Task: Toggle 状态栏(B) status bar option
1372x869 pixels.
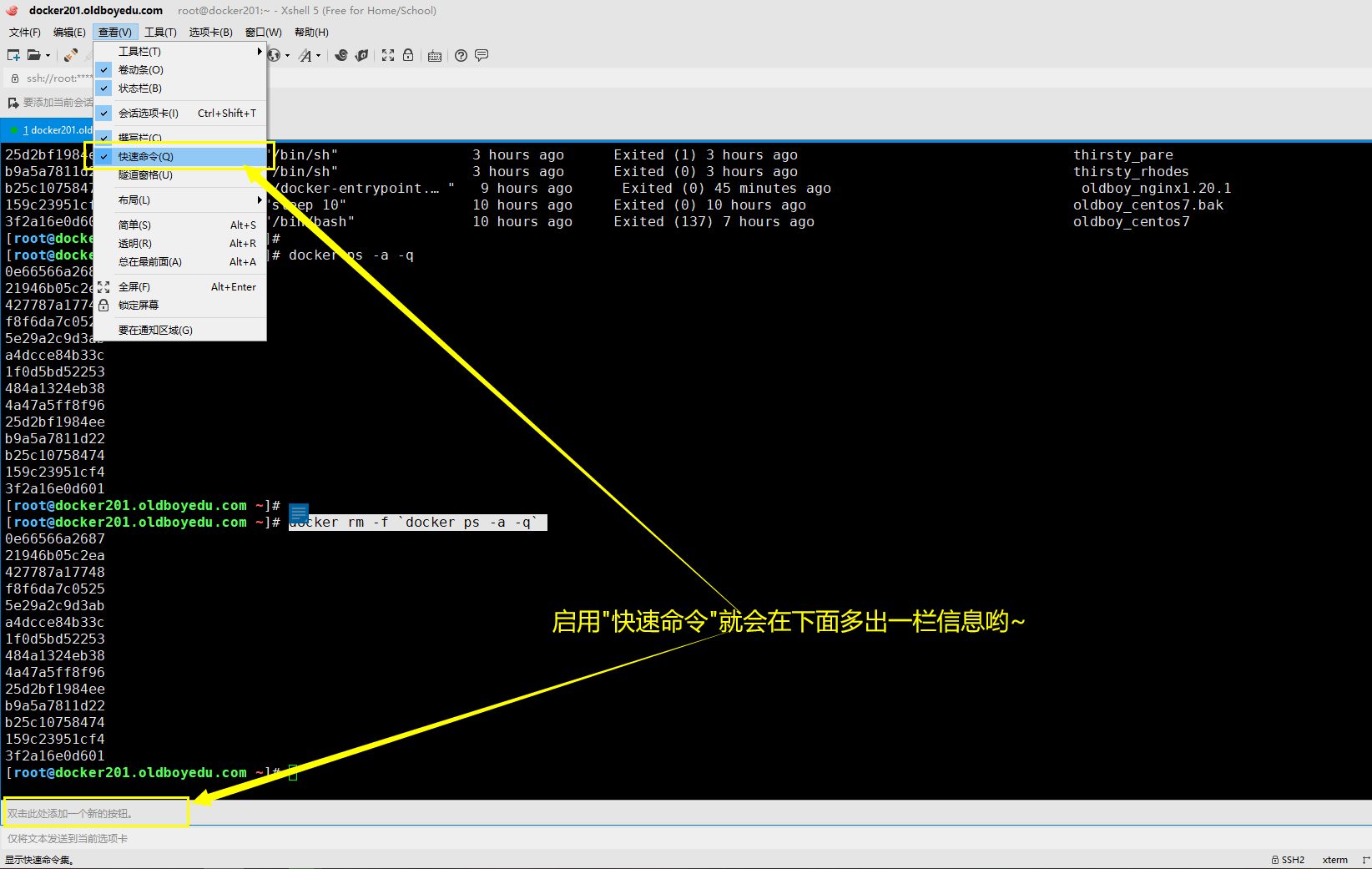Action: pos(140,88)
